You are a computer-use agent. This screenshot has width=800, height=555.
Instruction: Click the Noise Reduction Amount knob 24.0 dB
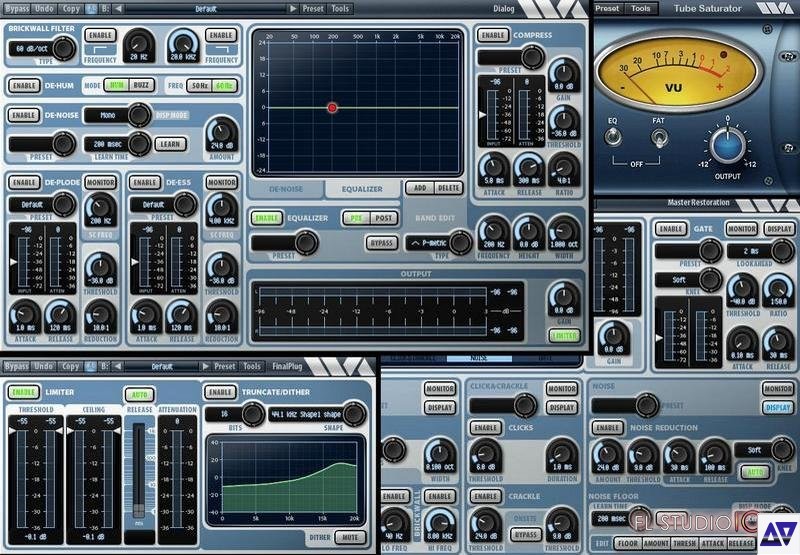[608, 455]
